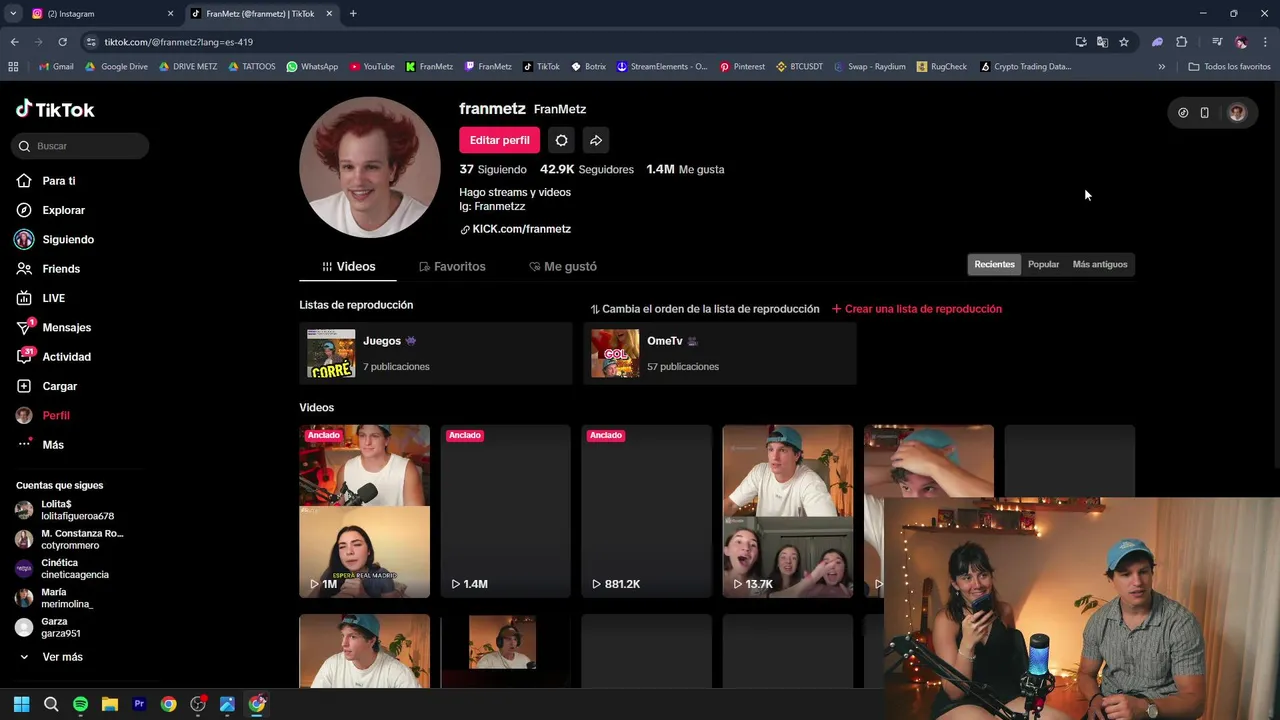Screen dimensions: 1280x720
Task: Open pinned video with 1.4M views
Action: point(506,511)
